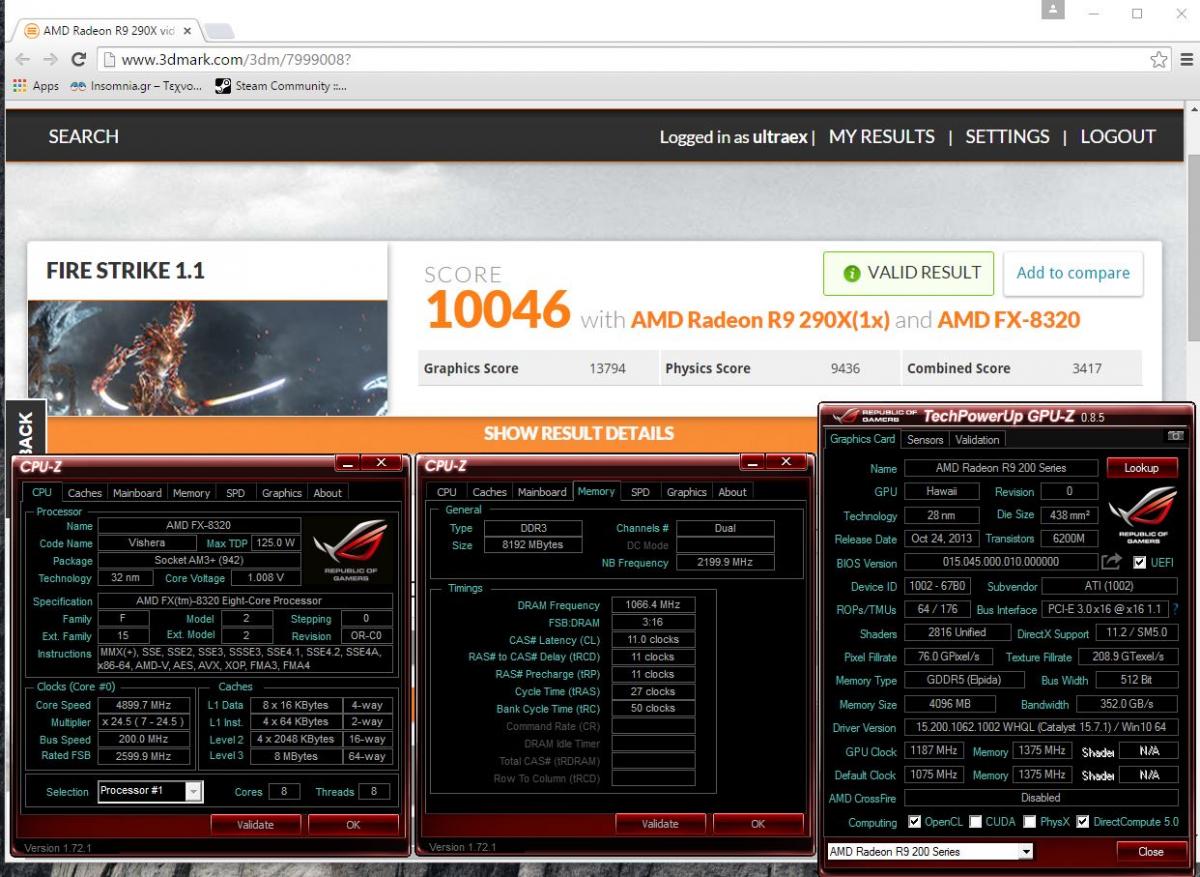Click Chrome's back navigation arrow

click(22, 60)
